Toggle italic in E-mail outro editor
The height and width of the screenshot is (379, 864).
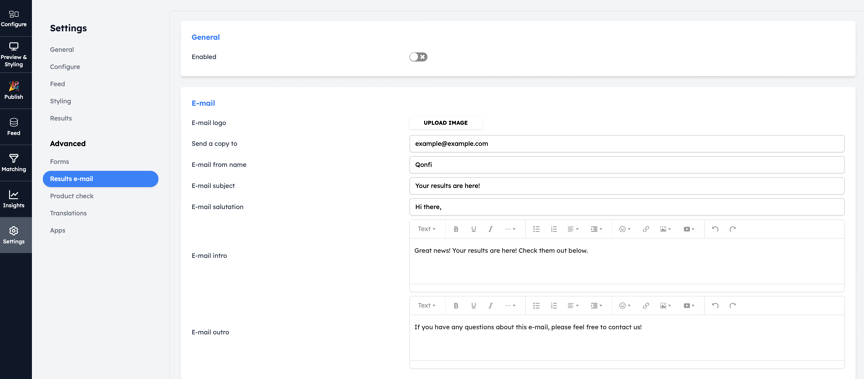490,306
